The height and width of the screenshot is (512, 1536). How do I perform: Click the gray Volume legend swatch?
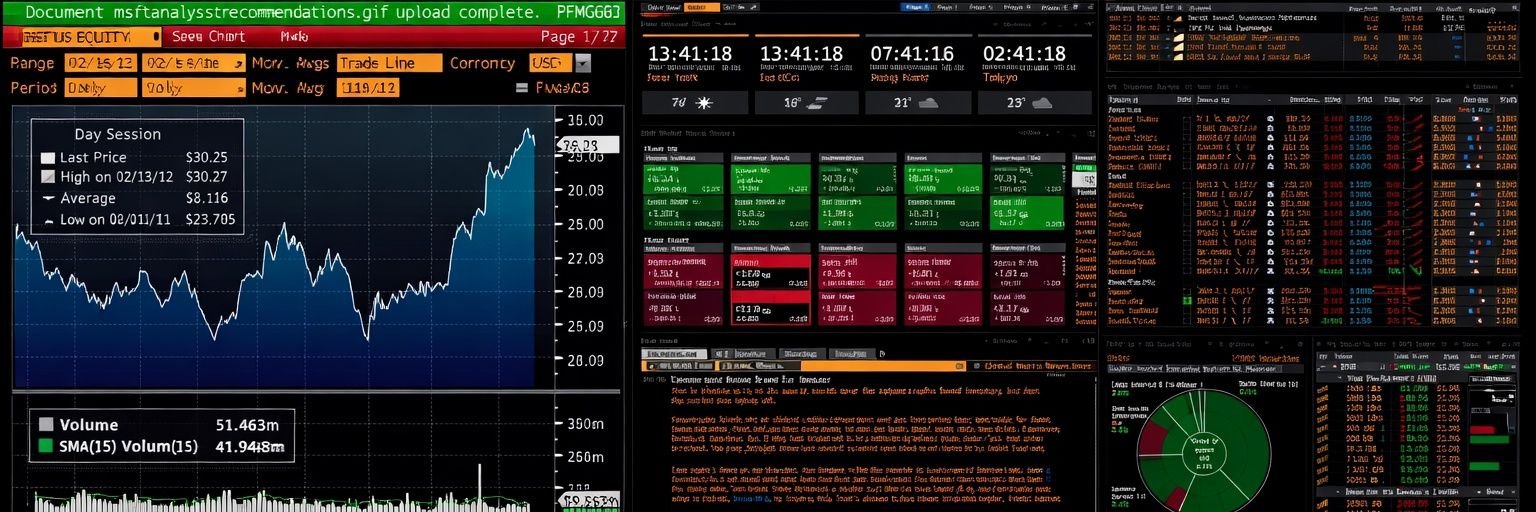point(45,425)
